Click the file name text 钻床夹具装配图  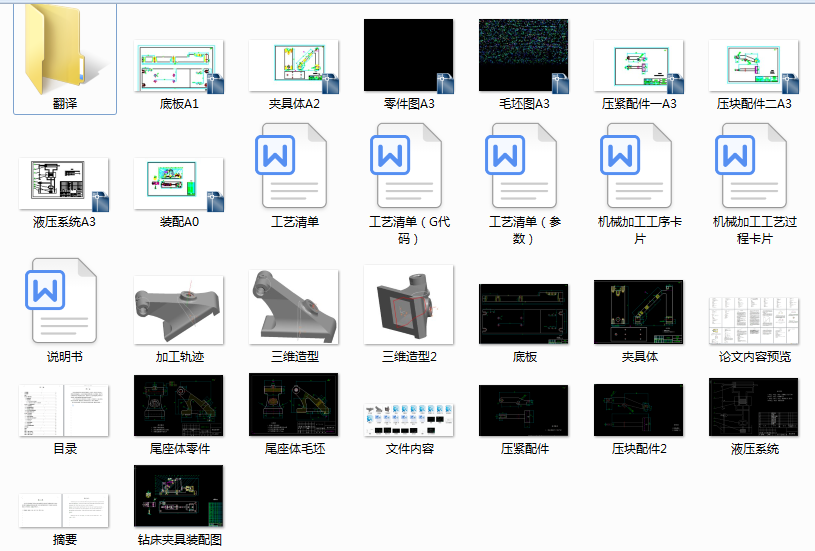[x=180, y=540]
